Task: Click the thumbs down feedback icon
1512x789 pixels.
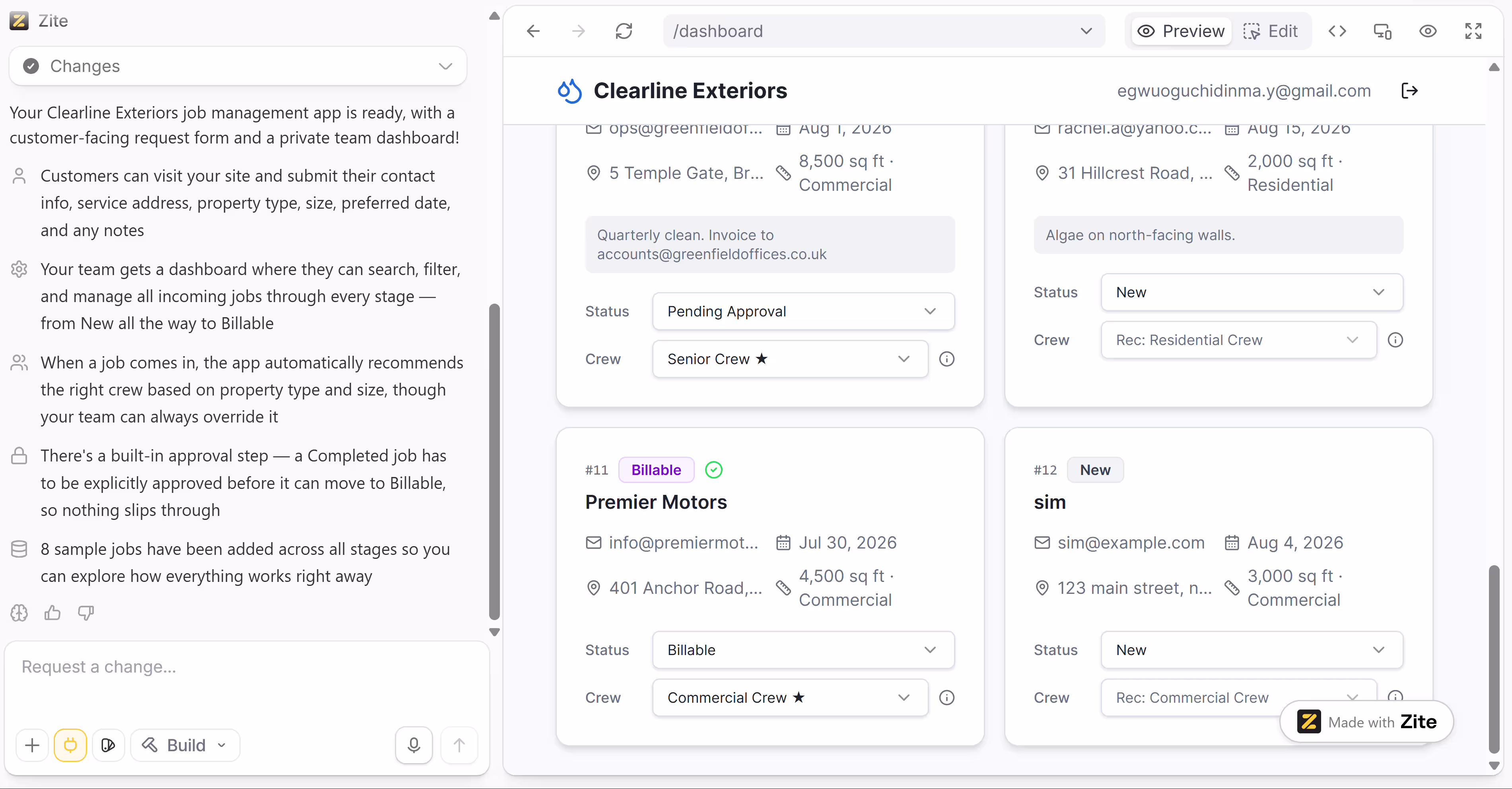Action: pyautogui.click(x=86, y=613)
